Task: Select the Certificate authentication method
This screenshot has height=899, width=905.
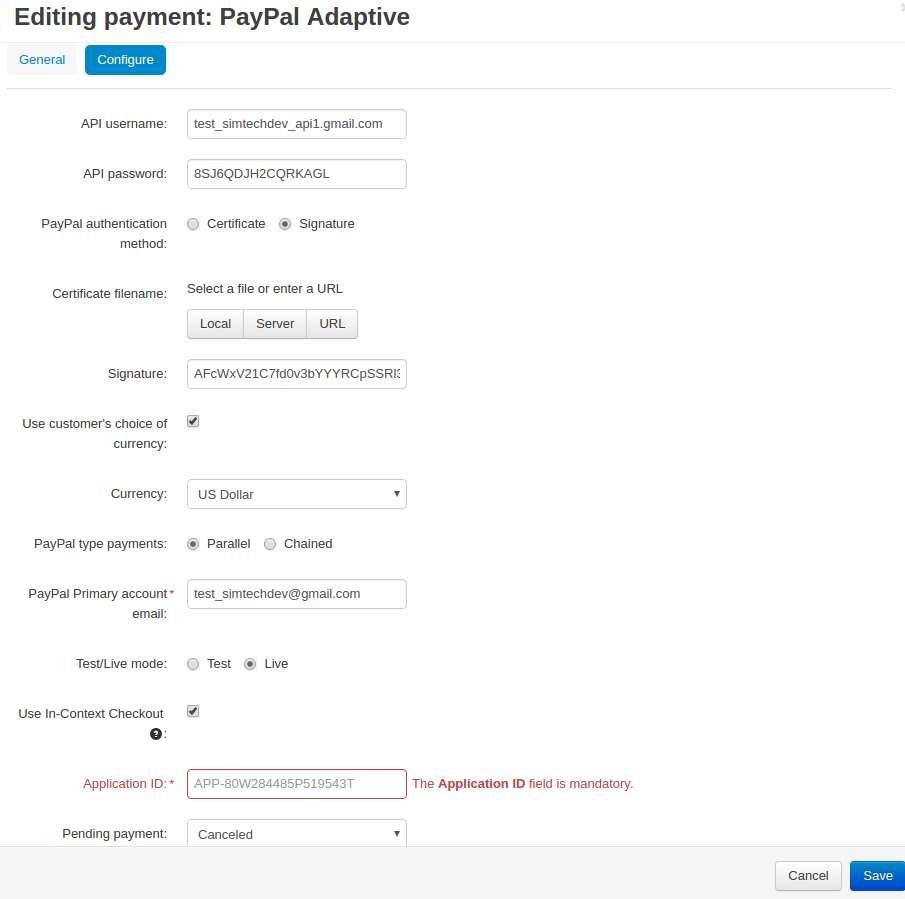Action: click(193, 224)
